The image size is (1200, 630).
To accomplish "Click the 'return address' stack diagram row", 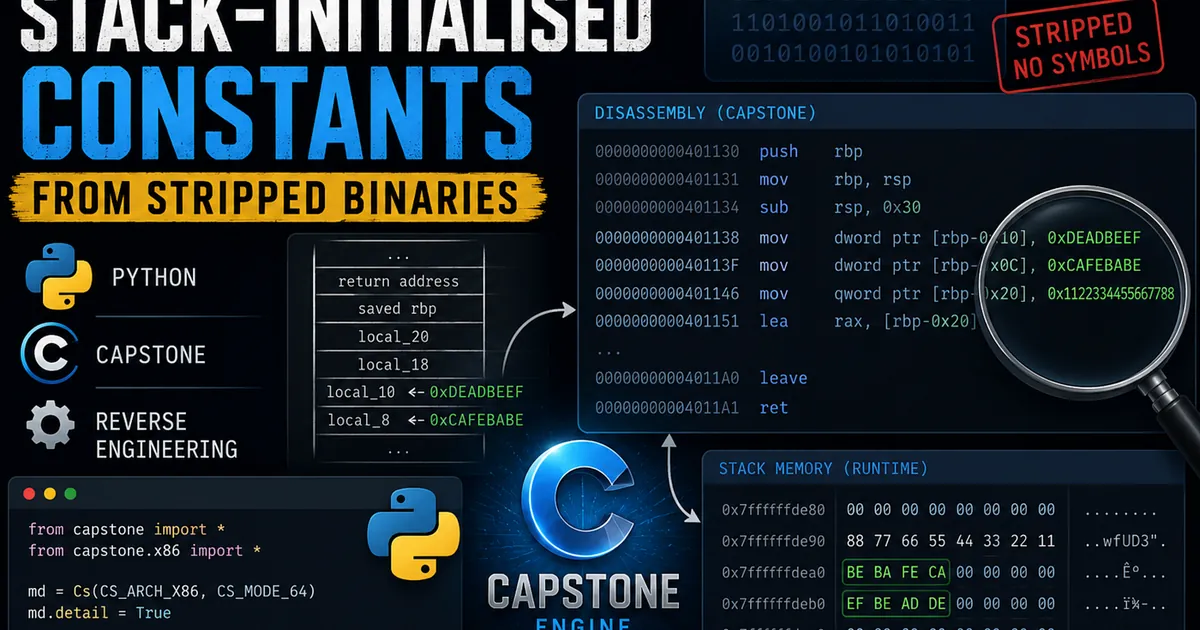I will (398, 282).
